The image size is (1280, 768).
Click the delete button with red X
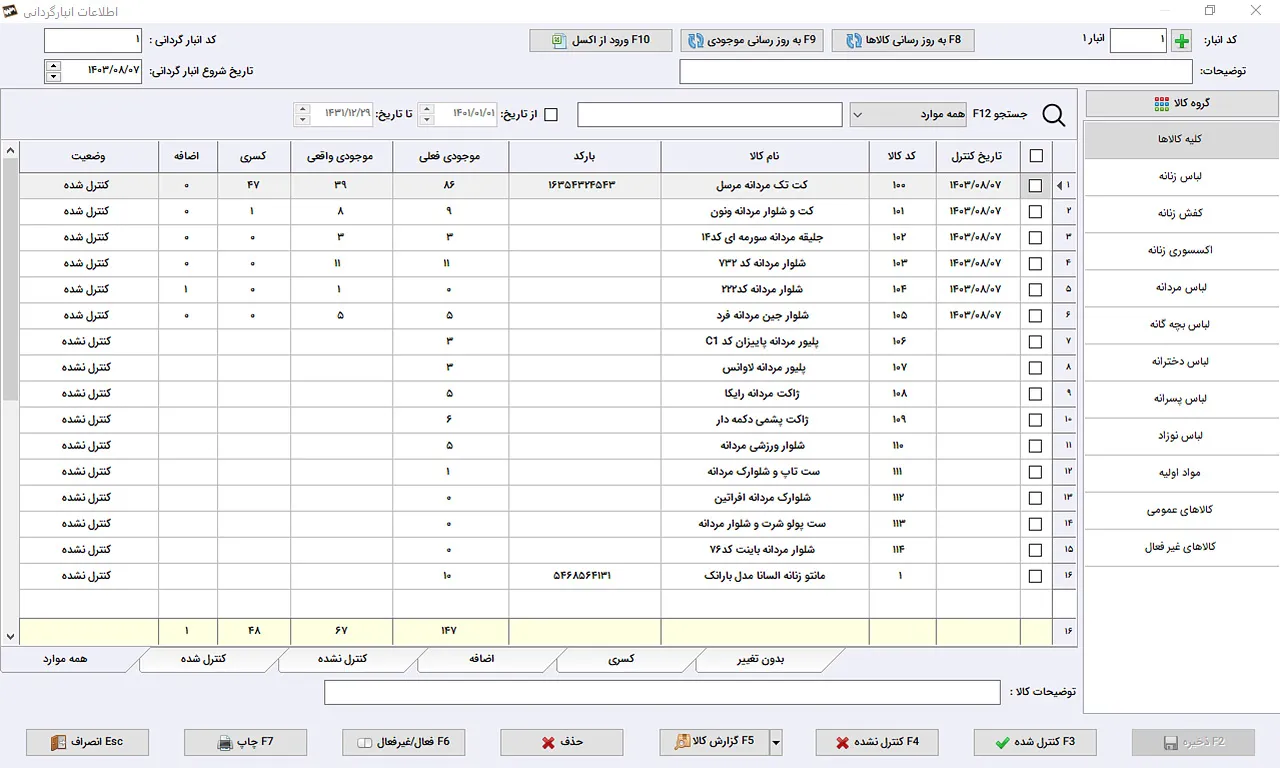click(562, 742)
